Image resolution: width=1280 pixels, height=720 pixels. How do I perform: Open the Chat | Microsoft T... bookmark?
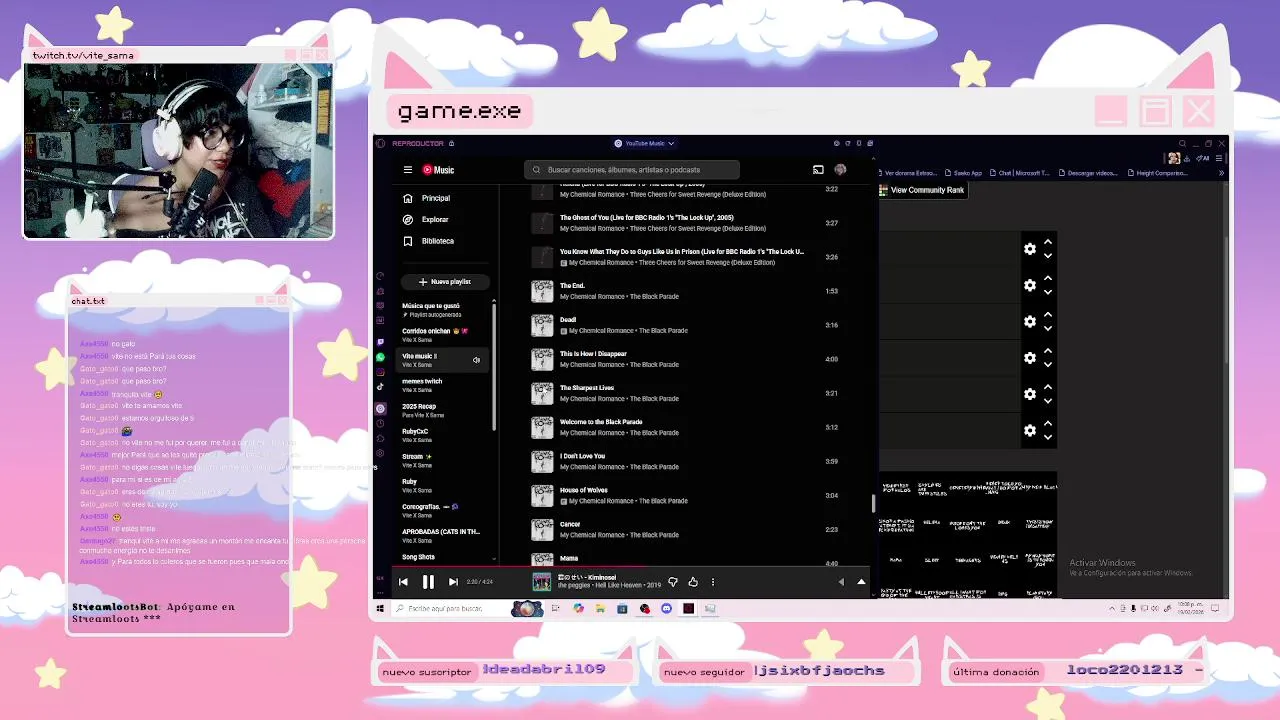(1020, 173)
